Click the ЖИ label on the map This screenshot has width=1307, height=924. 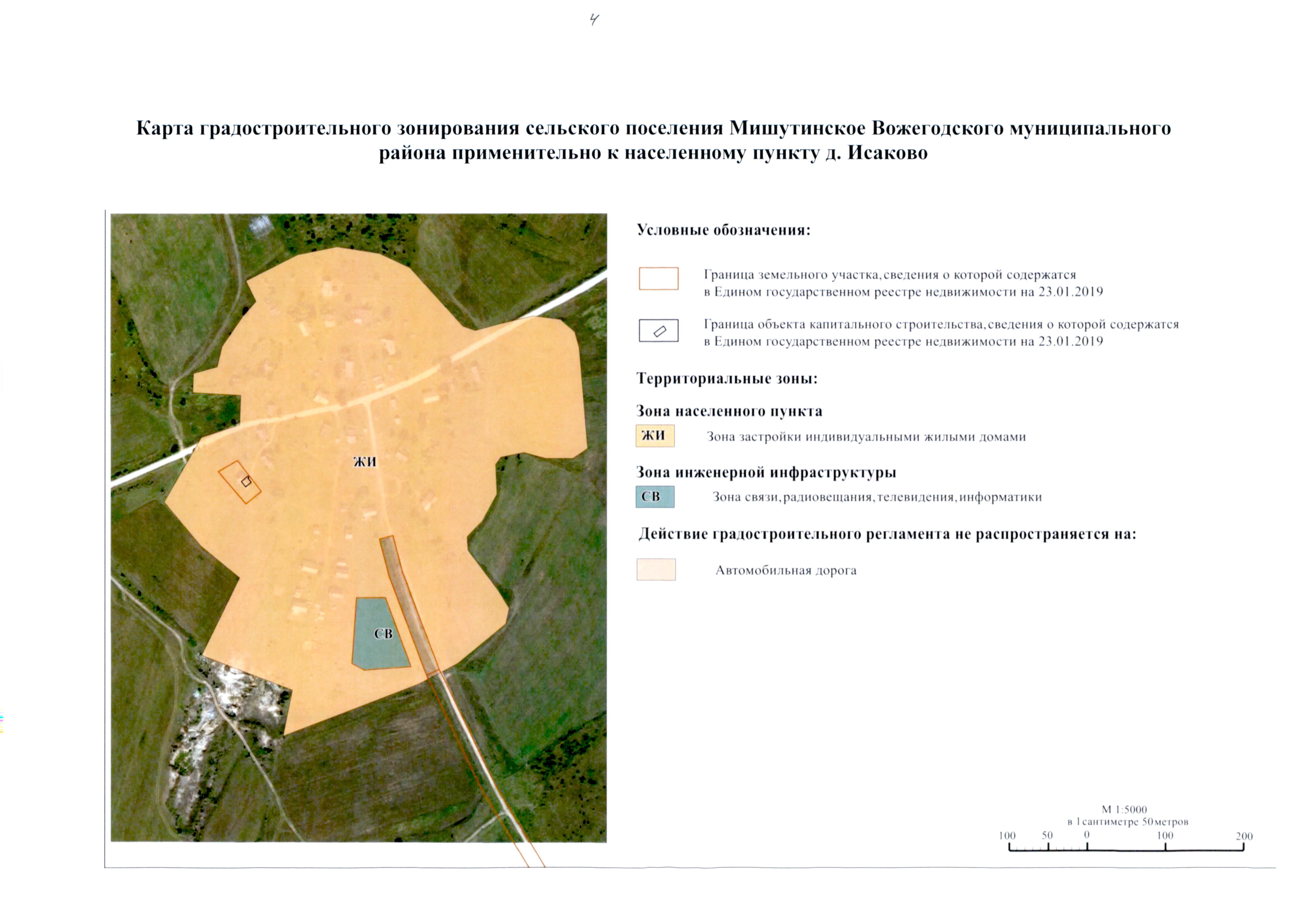[x=364, y=461]
